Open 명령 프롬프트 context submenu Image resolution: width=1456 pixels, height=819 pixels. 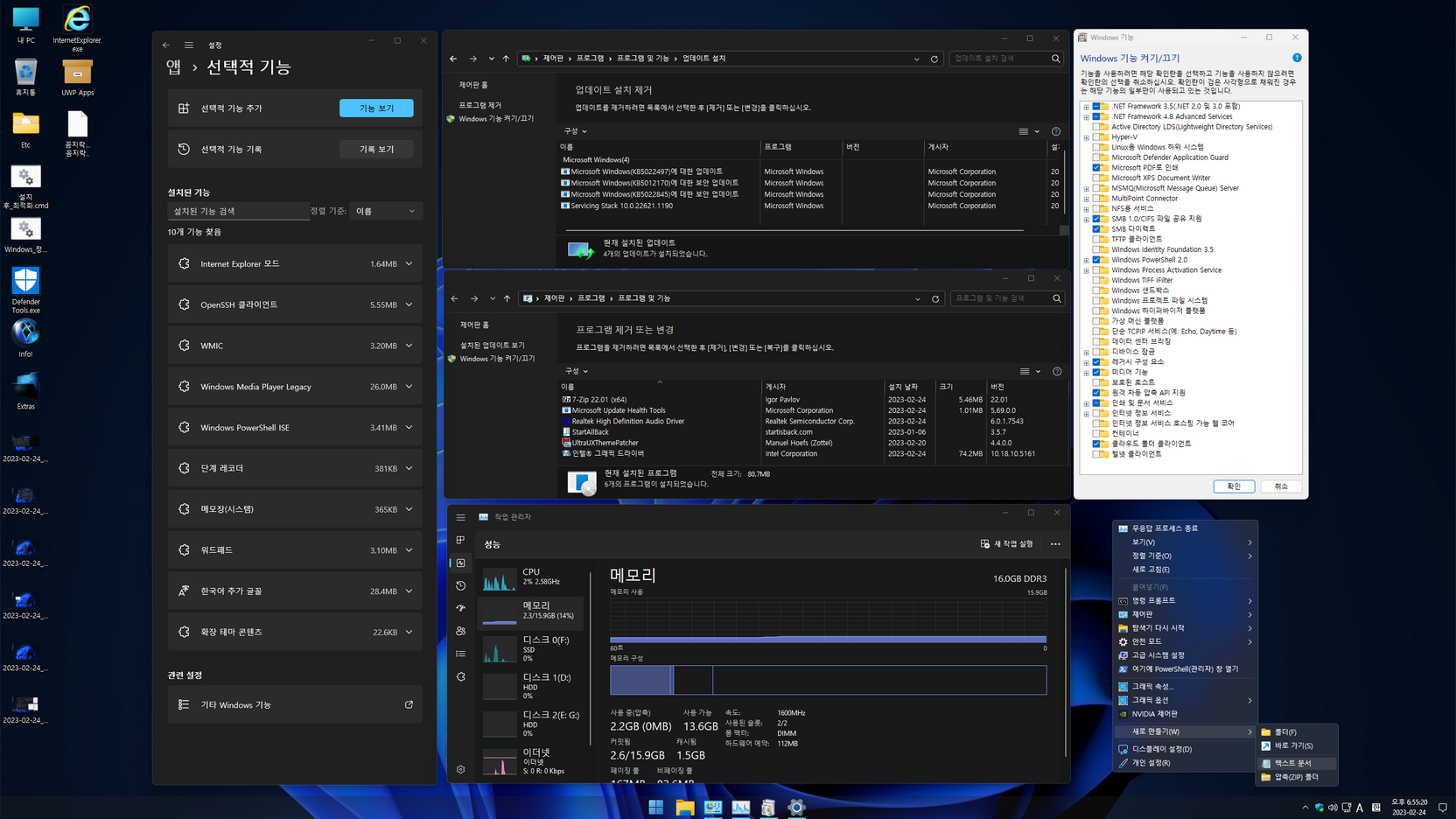(x=1185, y=601)
